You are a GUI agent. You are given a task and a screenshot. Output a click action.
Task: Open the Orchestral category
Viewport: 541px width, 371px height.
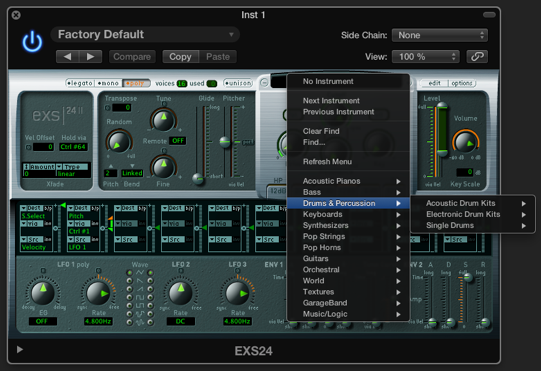click(348, 270)
